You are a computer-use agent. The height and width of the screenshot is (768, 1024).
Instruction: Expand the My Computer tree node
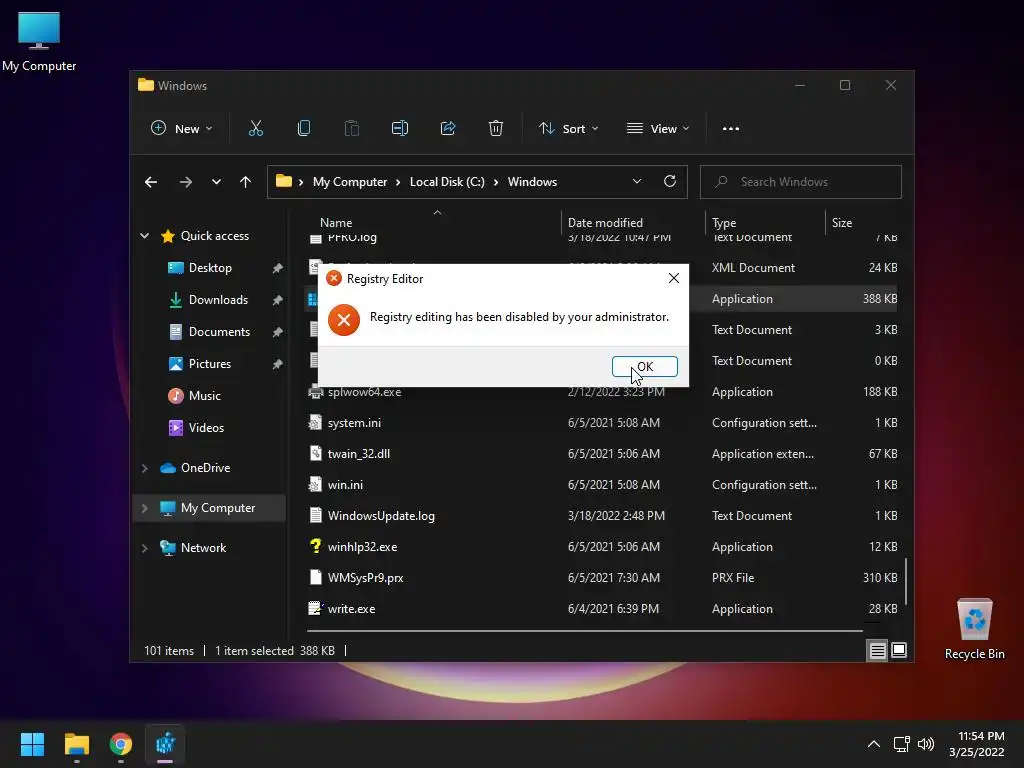point(144,508)
